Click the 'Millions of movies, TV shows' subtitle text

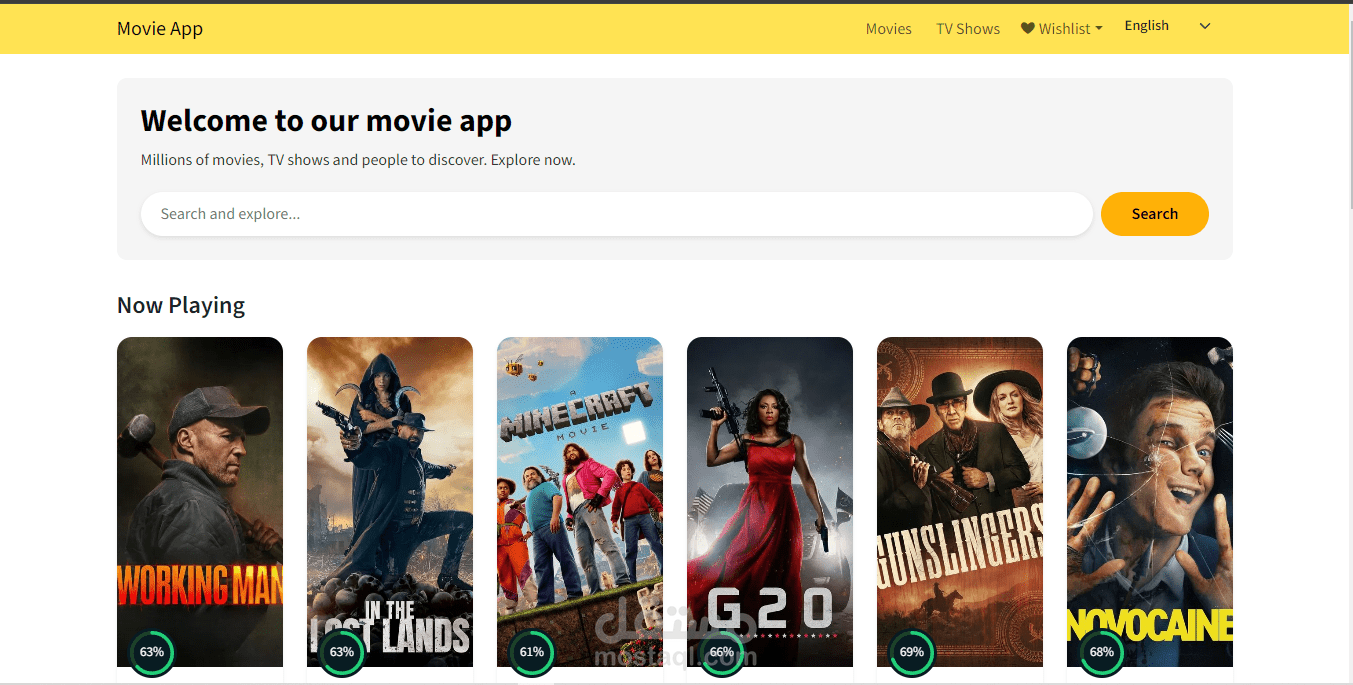coord(358,160)
